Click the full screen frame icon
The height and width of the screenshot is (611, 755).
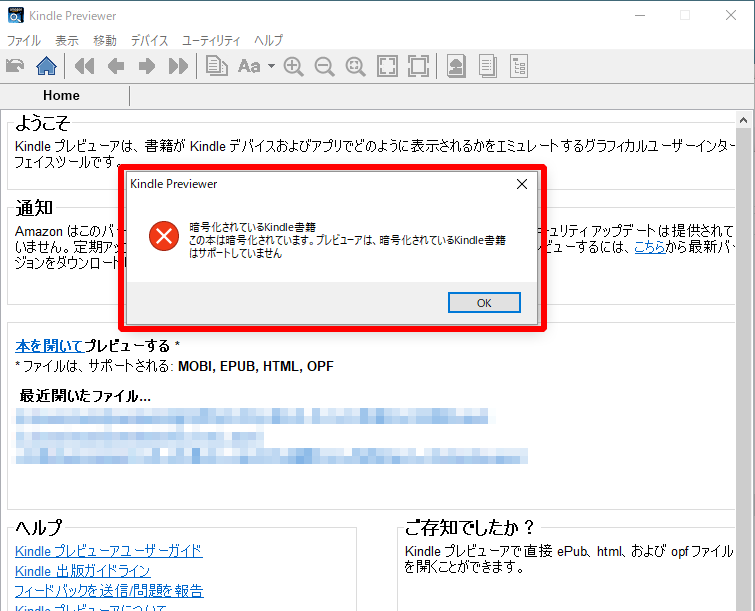(x=418, y=66)
